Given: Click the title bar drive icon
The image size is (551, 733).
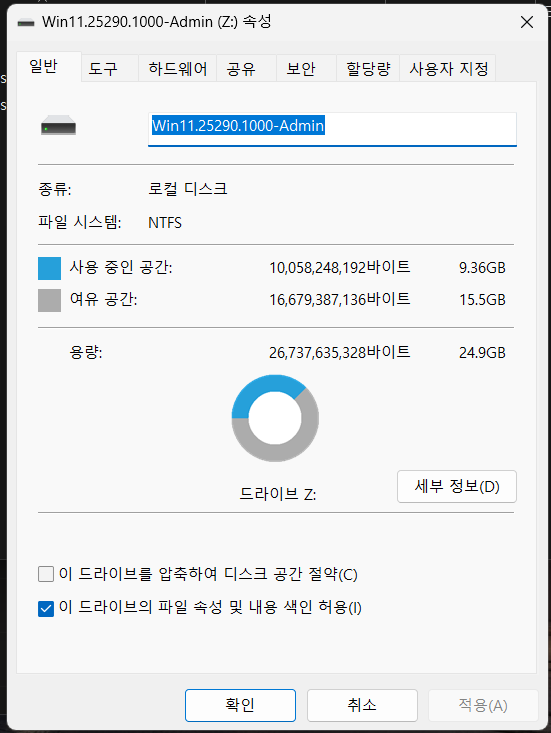Looking at the screenshot, I should pyautogui.click(x=26, y=22).
